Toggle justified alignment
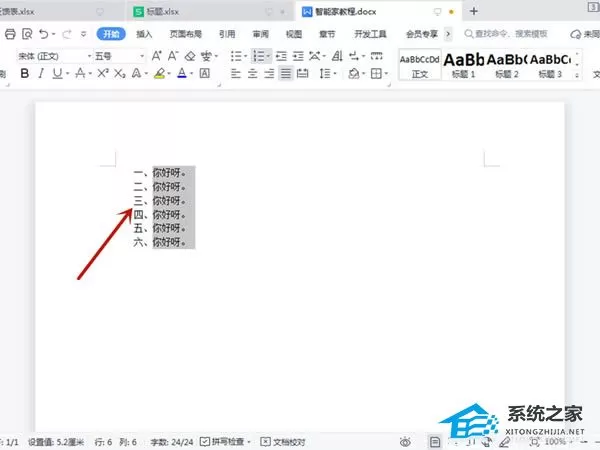The height and width of the screenshot is (450, 600). (286, 73)
